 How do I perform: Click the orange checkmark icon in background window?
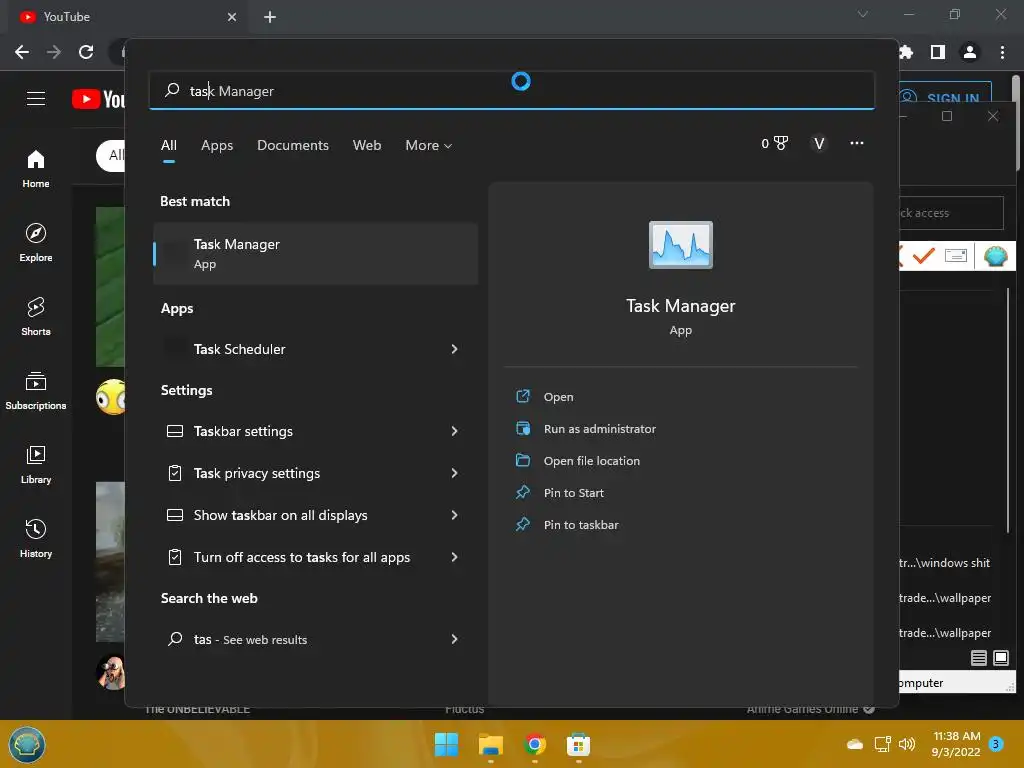coord(923,255)
